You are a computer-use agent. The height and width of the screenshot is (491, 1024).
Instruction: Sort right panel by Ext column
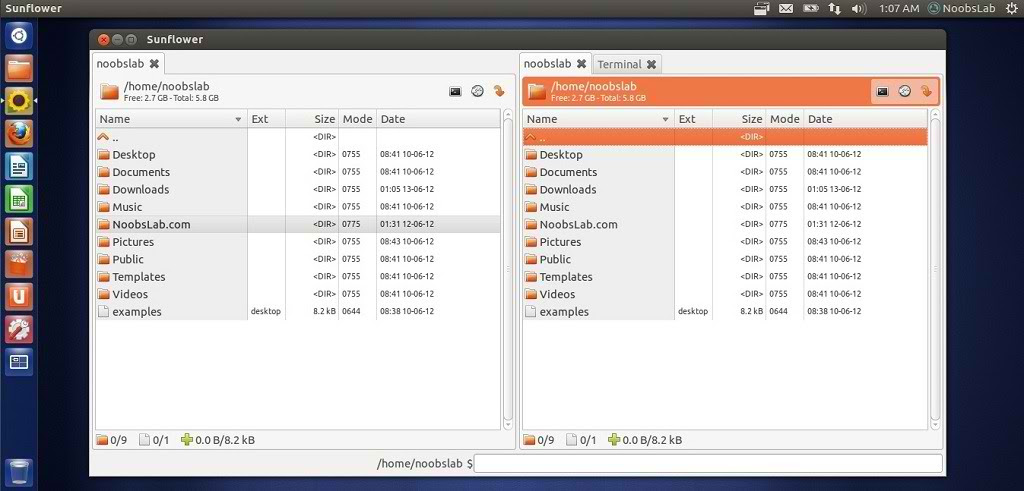tap(694, 119)
